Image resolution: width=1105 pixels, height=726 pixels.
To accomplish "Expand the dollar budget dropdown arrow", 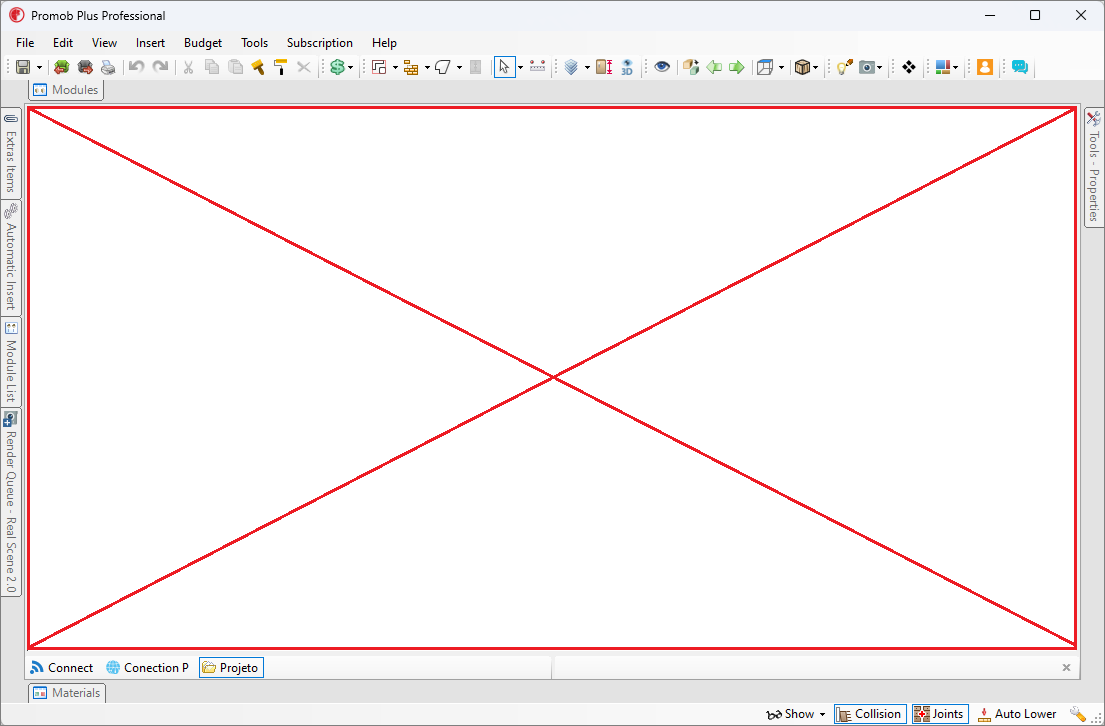I will point(350,68).
